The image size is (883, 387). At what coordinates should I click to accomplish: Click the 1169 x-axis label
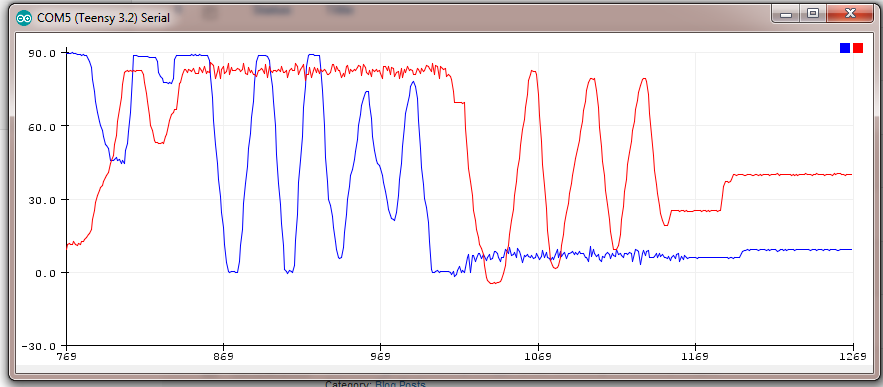tap(695, 357)
